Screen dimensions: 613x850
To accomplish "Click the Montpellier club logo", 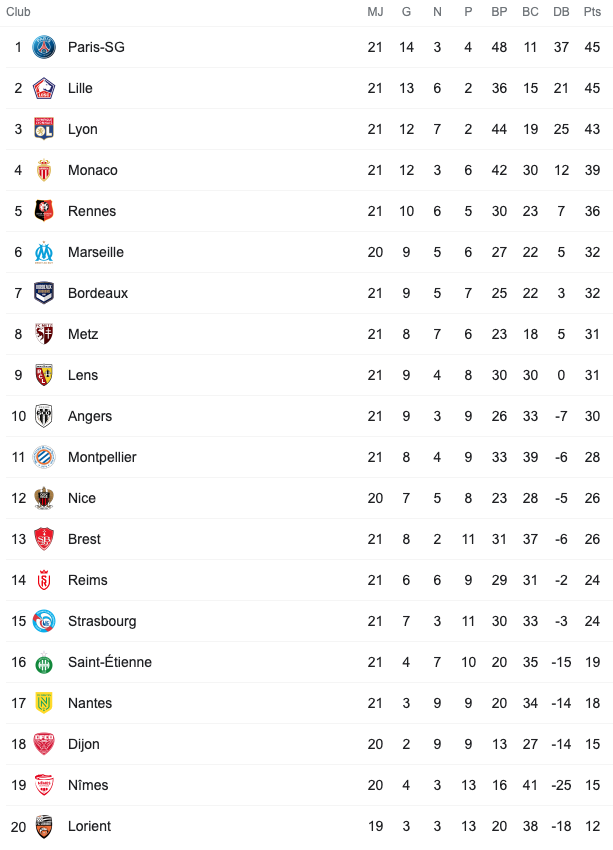I will coord(44,457).
